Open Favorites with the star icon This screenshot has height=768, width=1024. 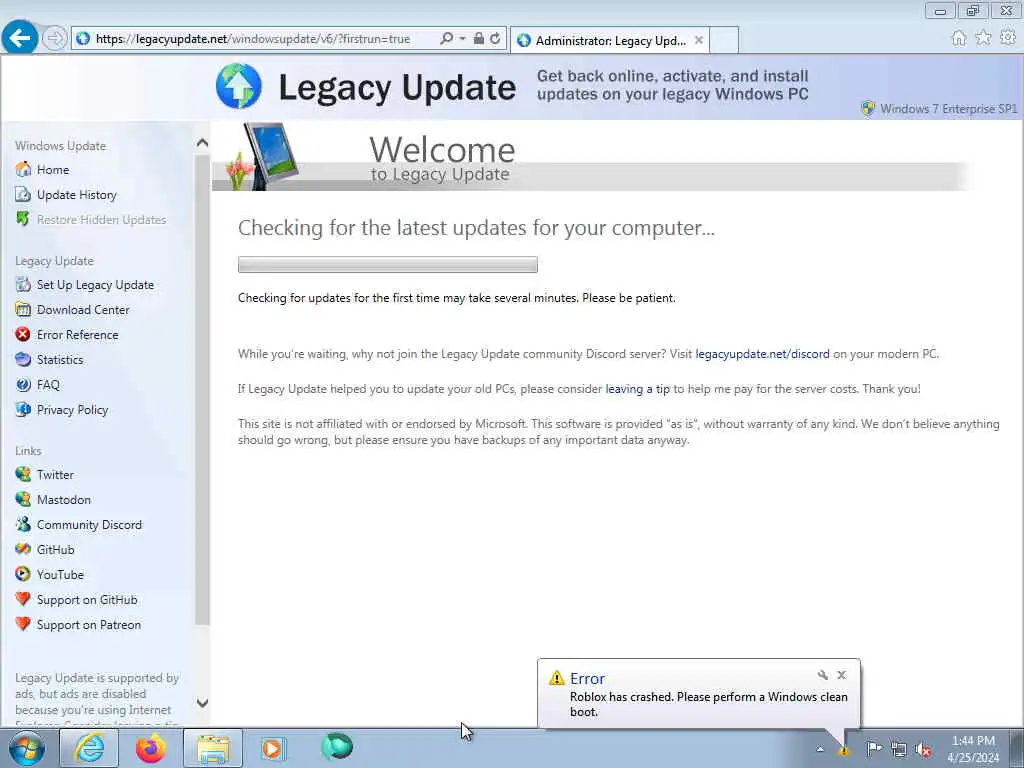tap(983, 38)
